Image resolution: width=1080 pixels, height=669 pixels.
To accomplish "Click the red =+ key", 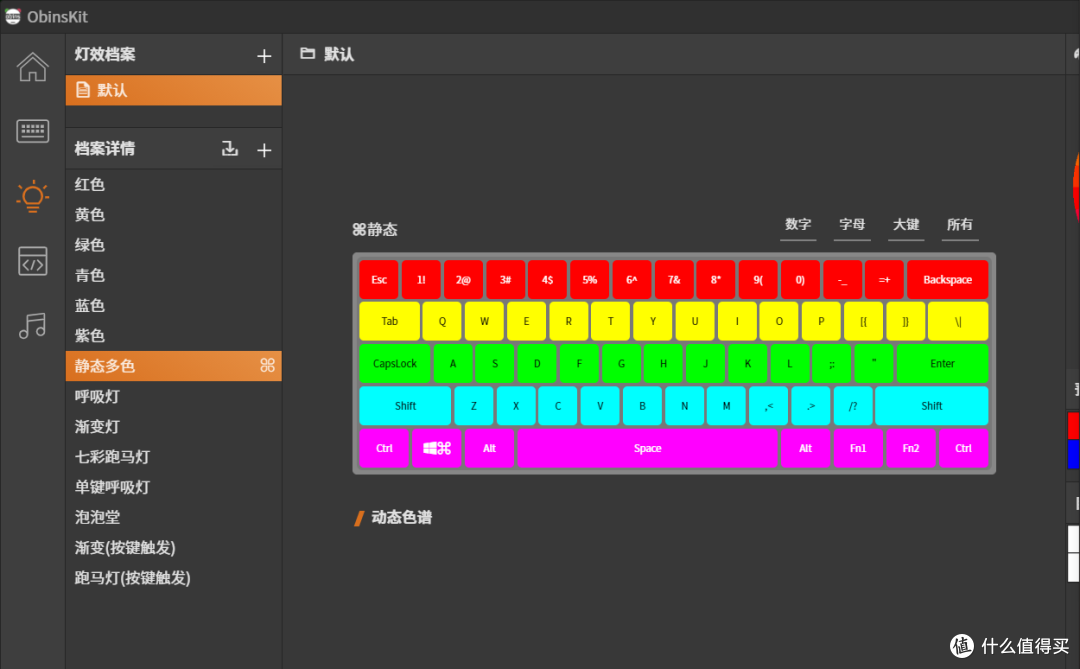I will point(884,280).
